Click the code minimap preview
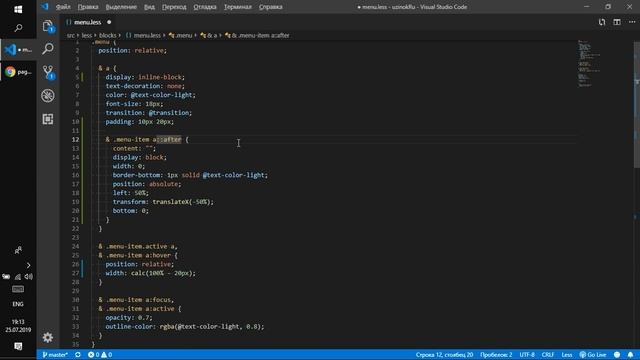This screenshot has width=640, height=360. point(590,63)
